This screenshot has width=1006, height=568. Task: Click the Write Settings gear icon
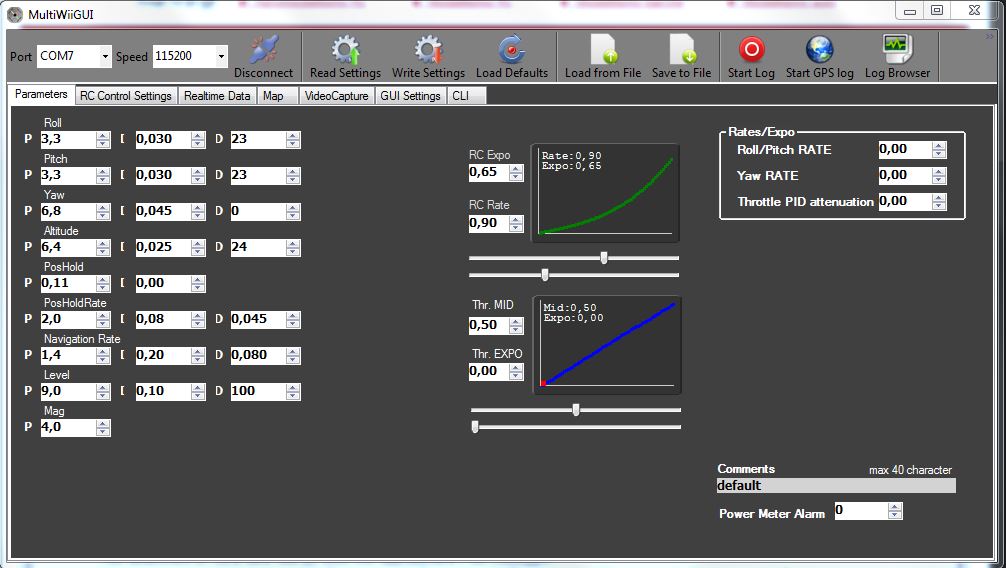coord(428,49)
